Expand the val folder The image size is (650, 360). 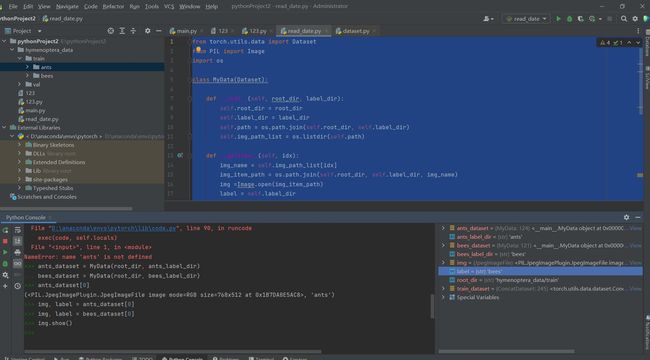[x=19, y=84]
